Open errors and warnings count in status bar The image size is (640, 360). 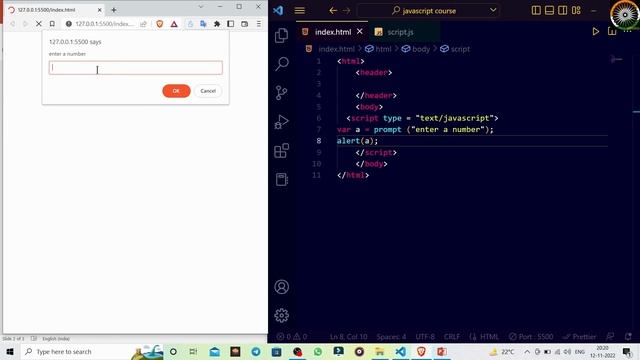(292, 337)
